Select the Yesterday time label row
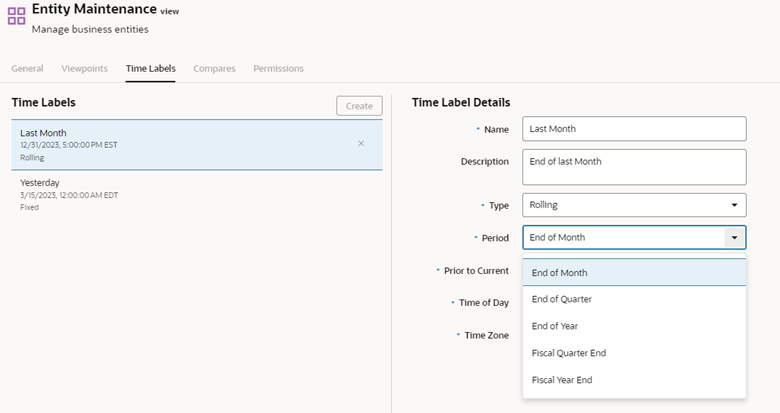The width and height of the screenshot is (780, 413). point(197,195)
